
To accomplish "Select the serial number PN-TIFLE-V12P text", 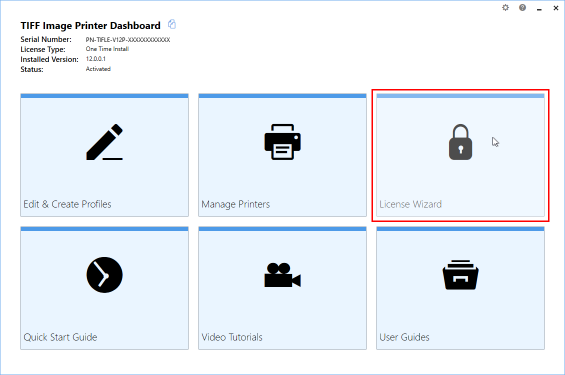I will point(128,40).
